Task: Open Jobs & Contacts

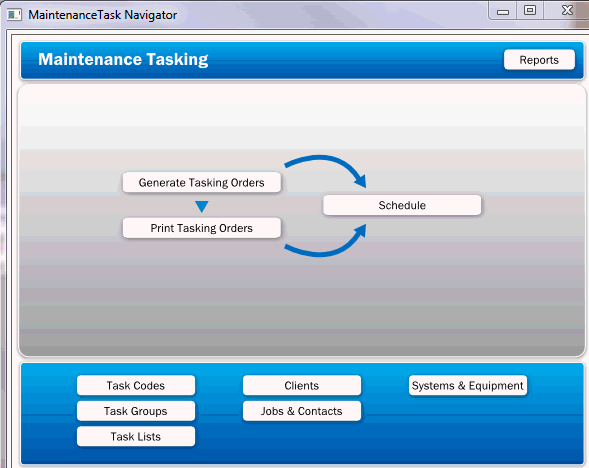Action: 302,411
